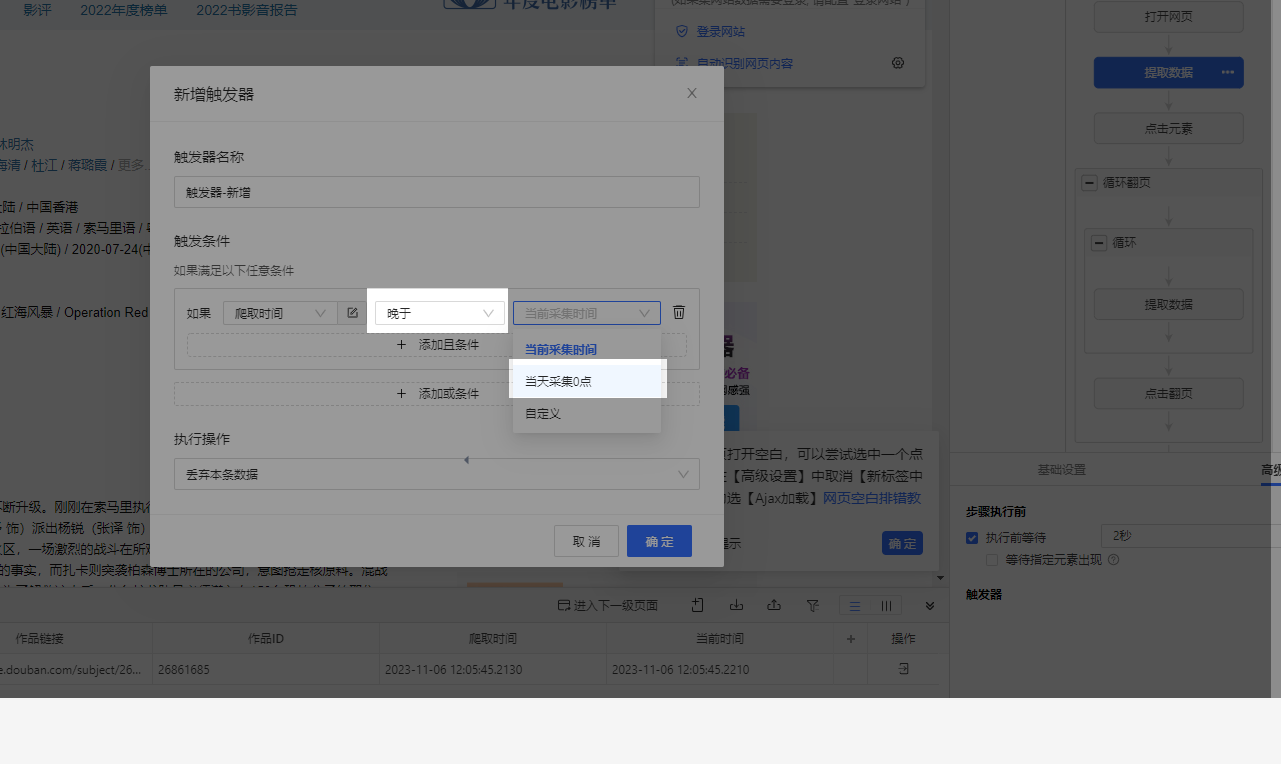This screenshot has width=1281, height=764.
Task: Click the 登录网站 link
Action: point(720,32)
